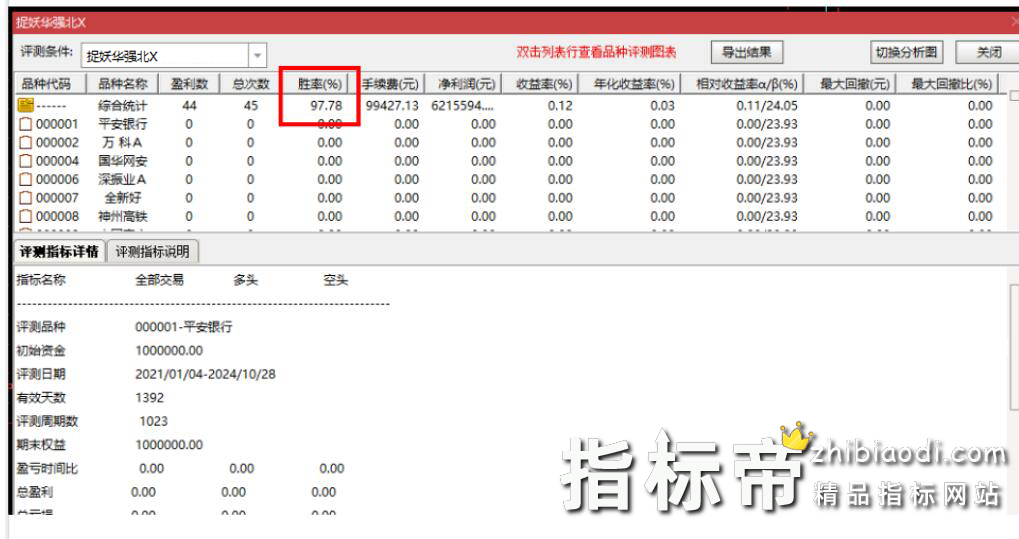The image size is (1019, 539).
Task: Click the 初始资金 value 1000000.00
Action: (169, 350)
